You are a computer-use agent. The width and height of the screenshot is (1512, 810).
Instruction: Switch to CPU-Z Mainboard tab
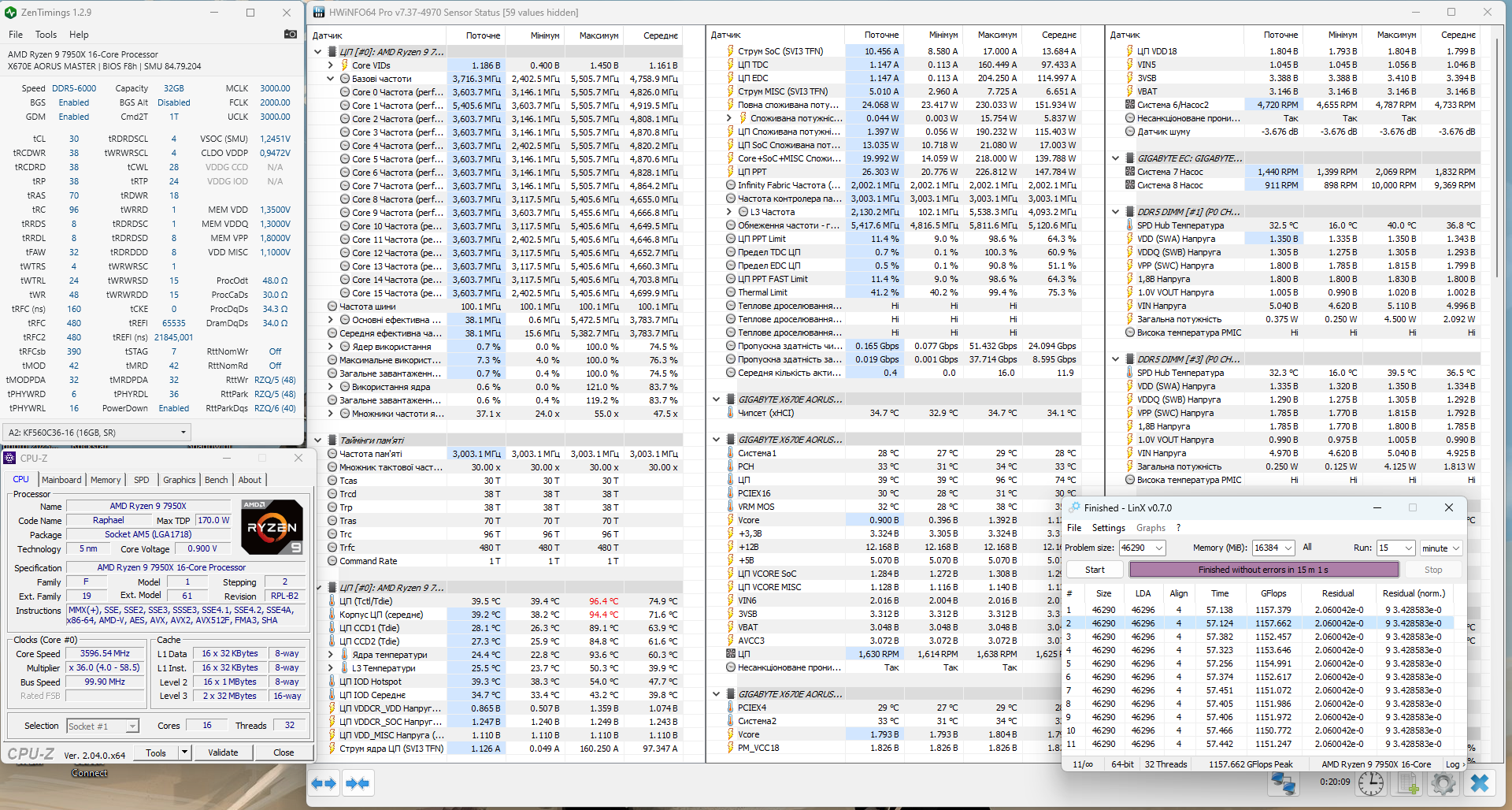coord(61,480)
